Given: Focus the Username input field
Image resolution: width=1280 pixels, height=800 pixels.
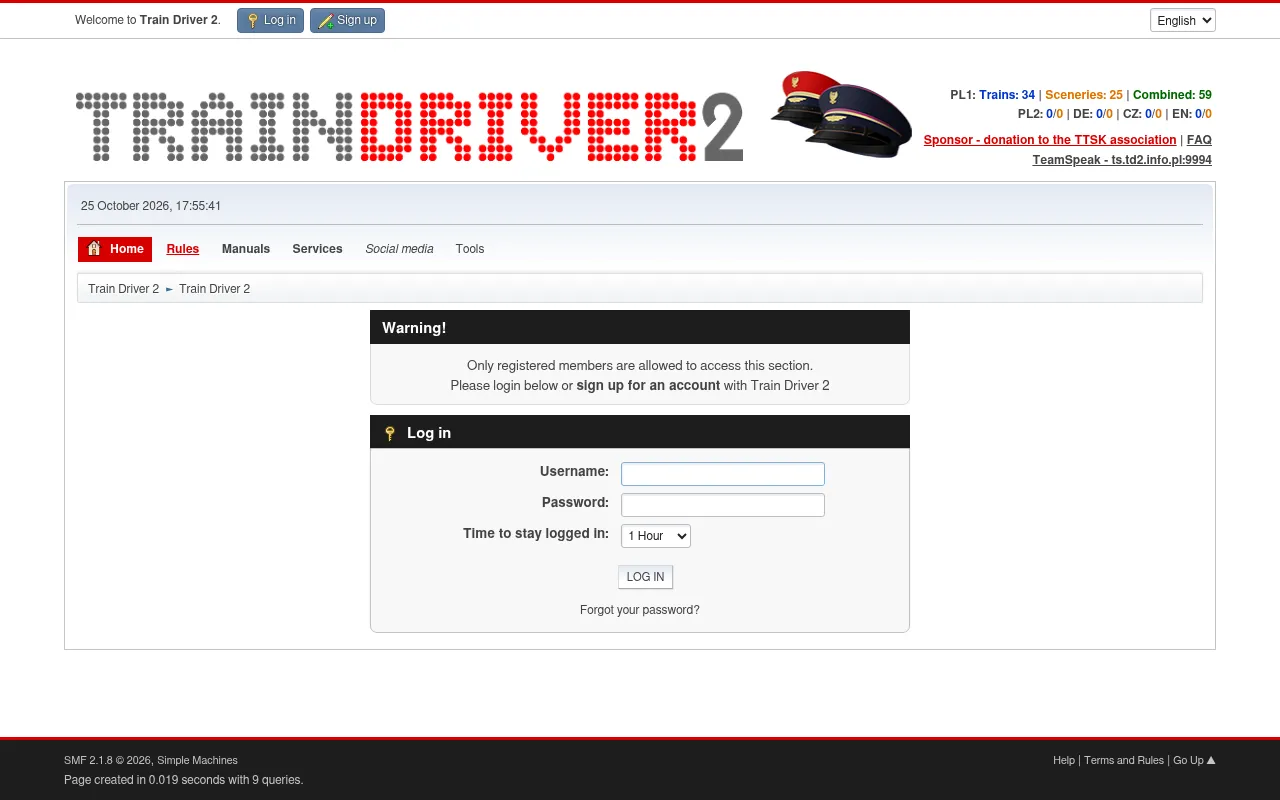Looking at the screenshot, I should coord(723,474).
